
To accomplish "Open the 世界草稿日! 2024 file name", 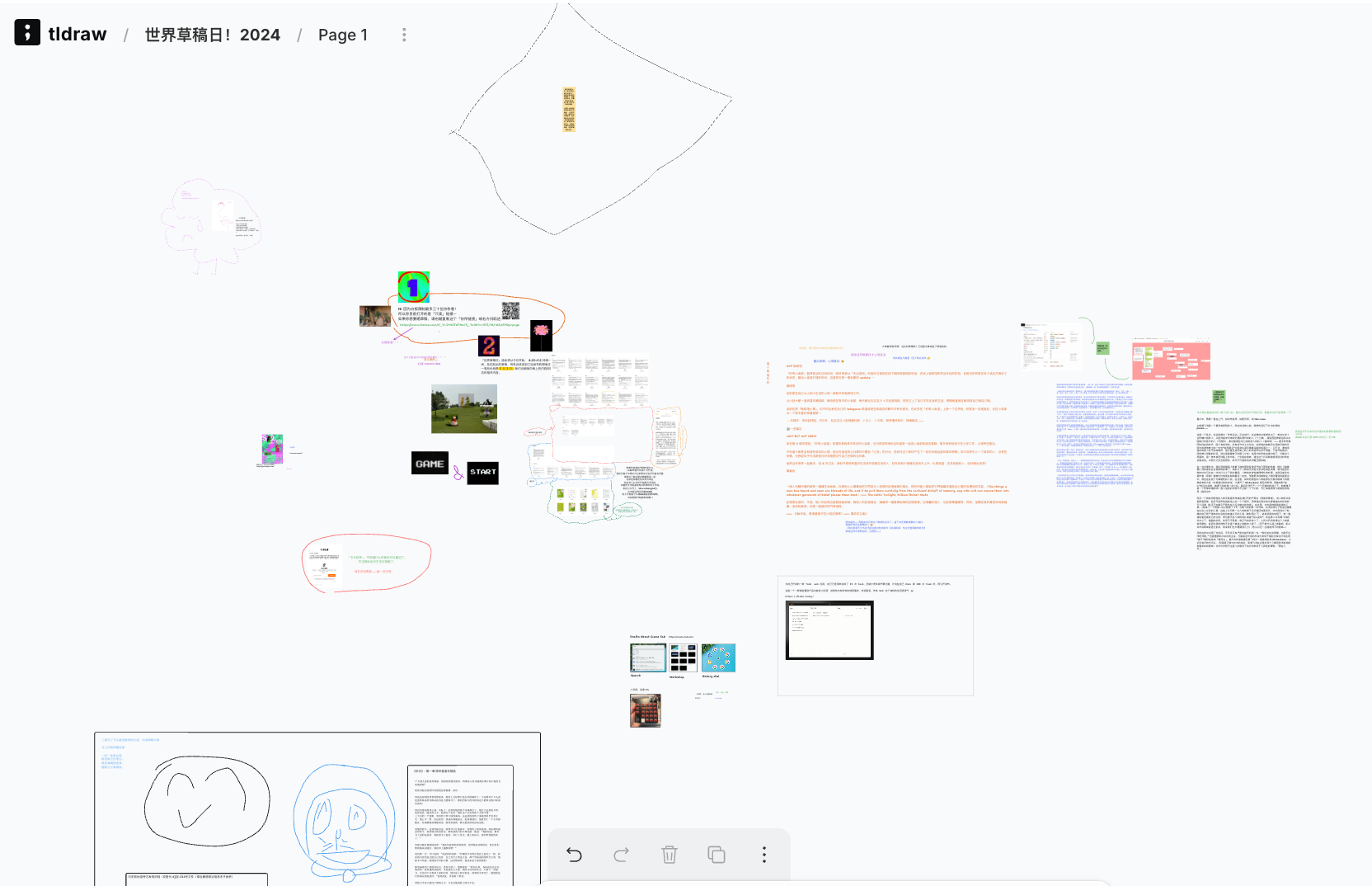I will [213, 35].
